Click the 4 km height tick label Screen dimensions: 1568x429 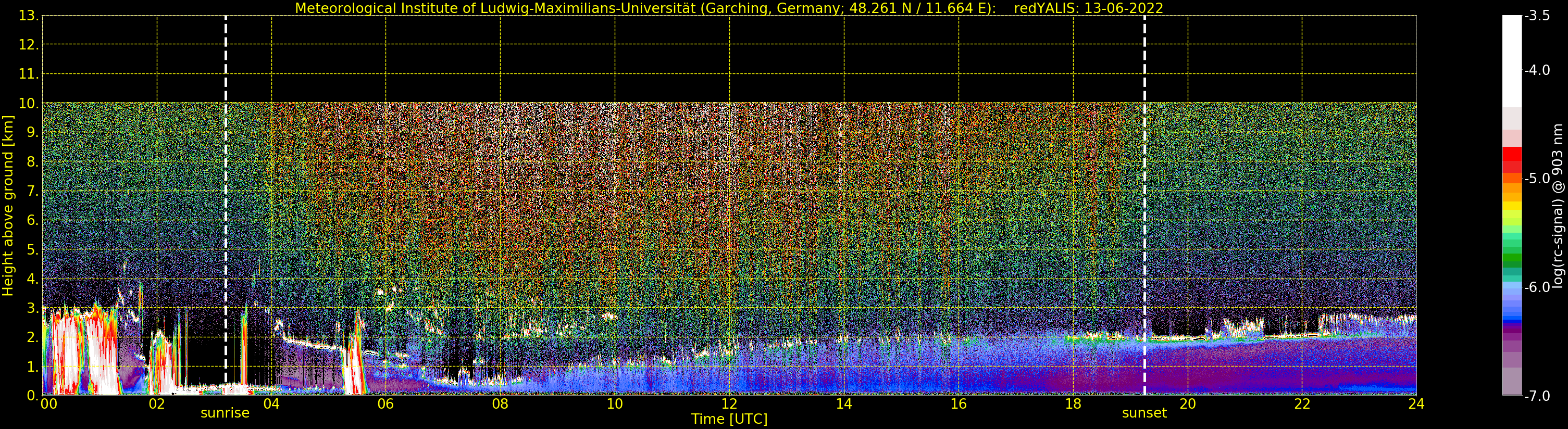pos(32,279)
